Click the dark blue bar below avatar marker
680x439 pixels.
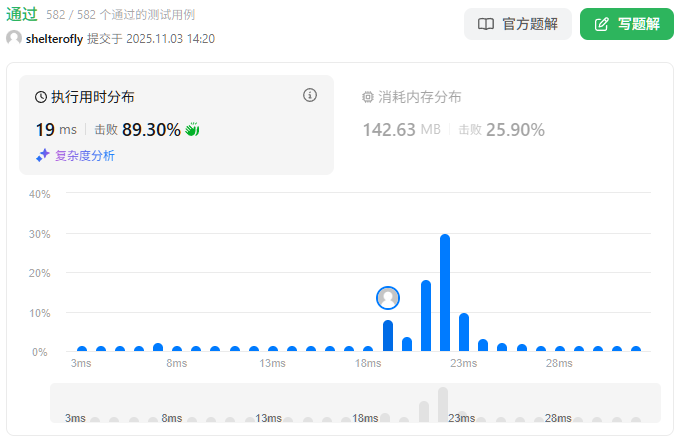(x=388, y=336)
